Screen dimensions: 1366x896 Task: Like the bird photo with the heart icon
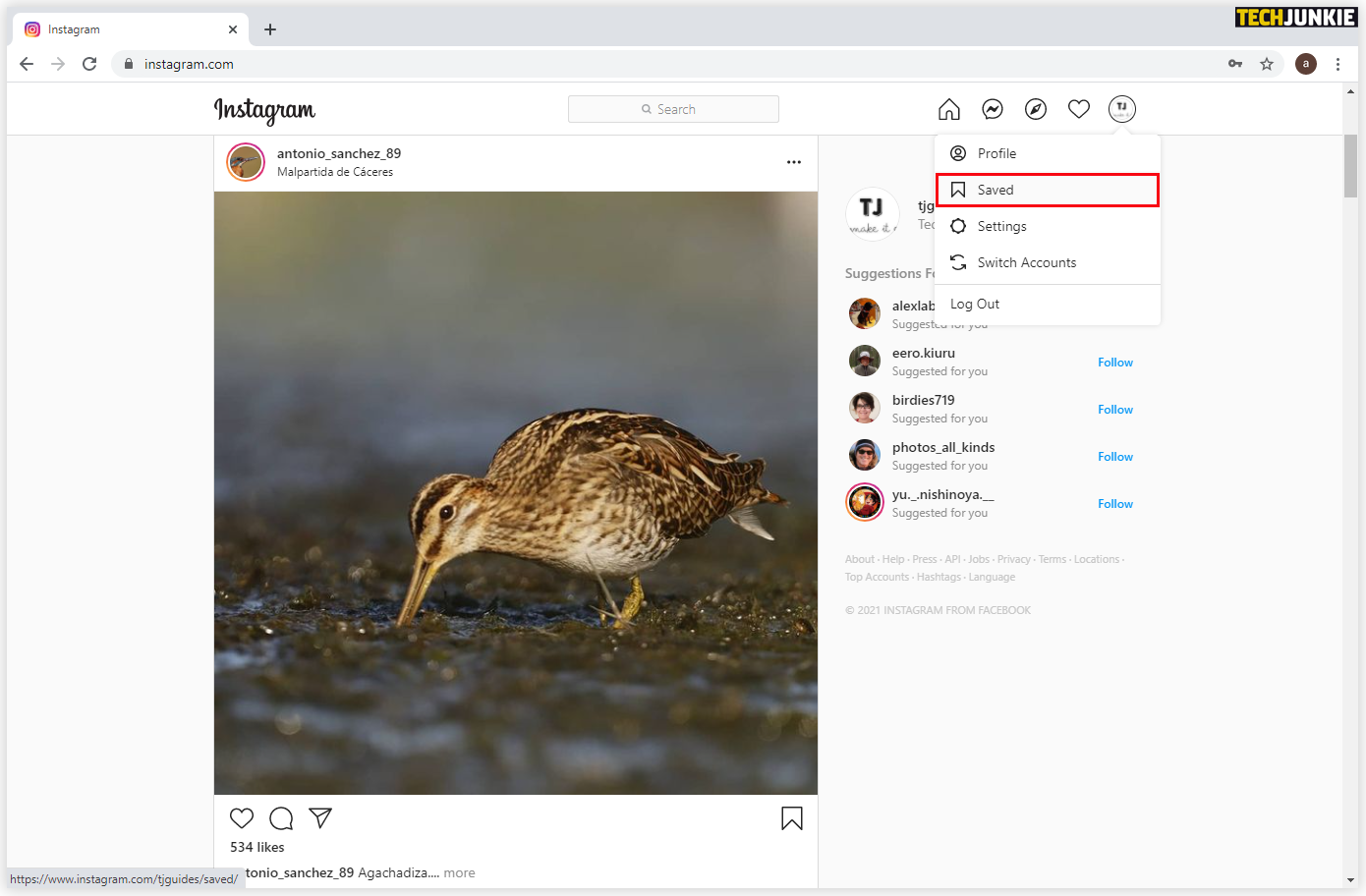[x=242, y=817]
